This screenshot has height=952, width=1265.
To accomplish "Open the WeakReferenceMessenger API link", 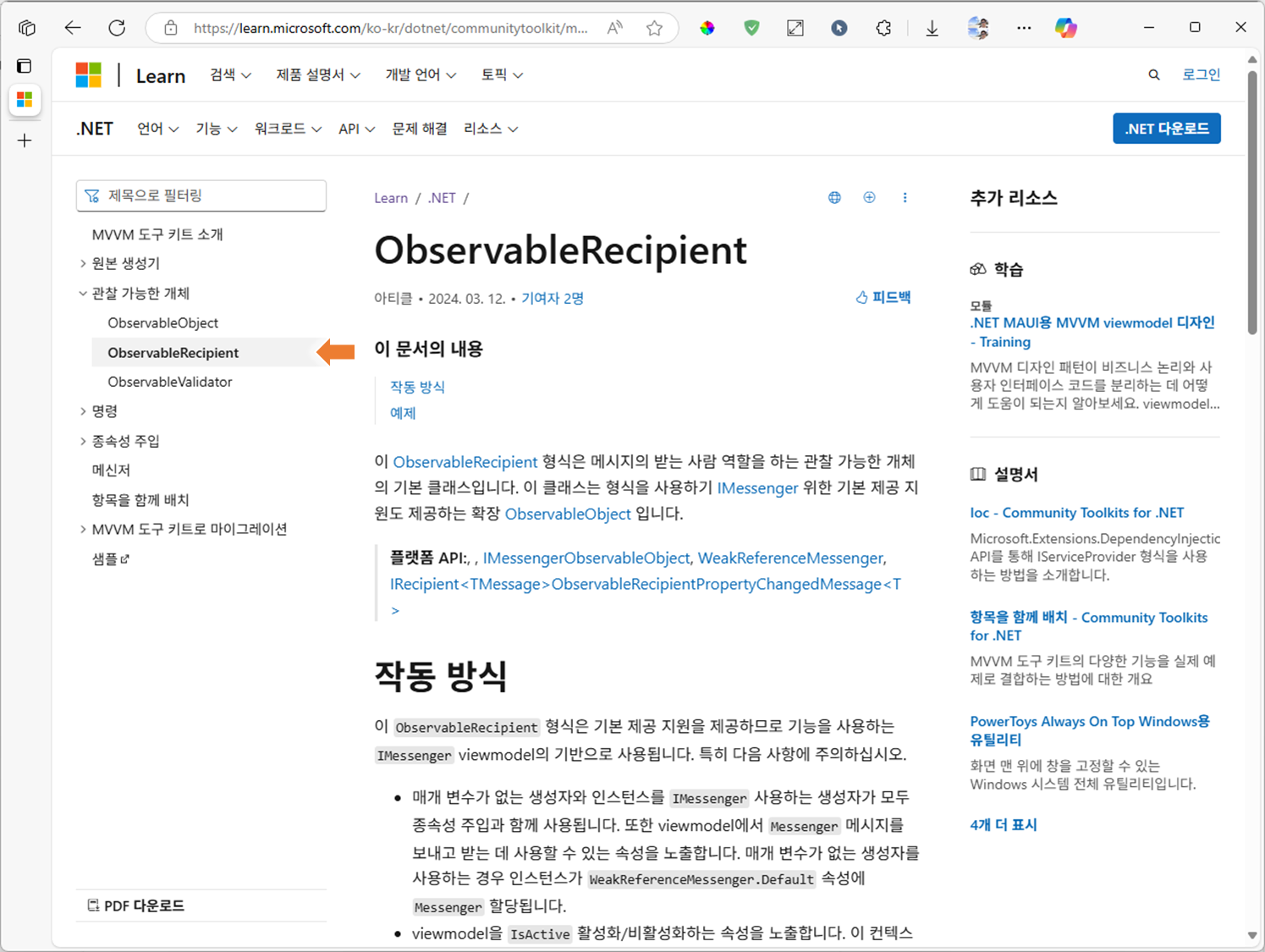I will point(790,559).
